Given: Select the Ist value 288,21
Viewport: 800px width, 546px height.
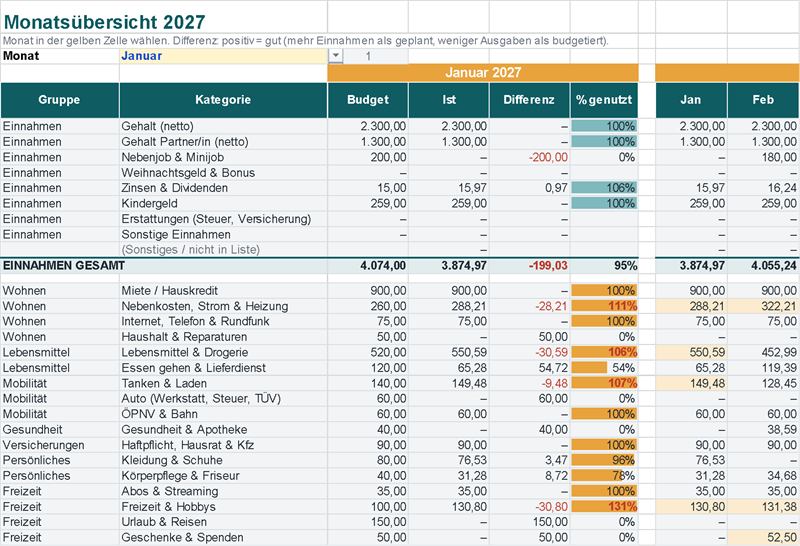Looking at the screenshot, I should [449, 306].
